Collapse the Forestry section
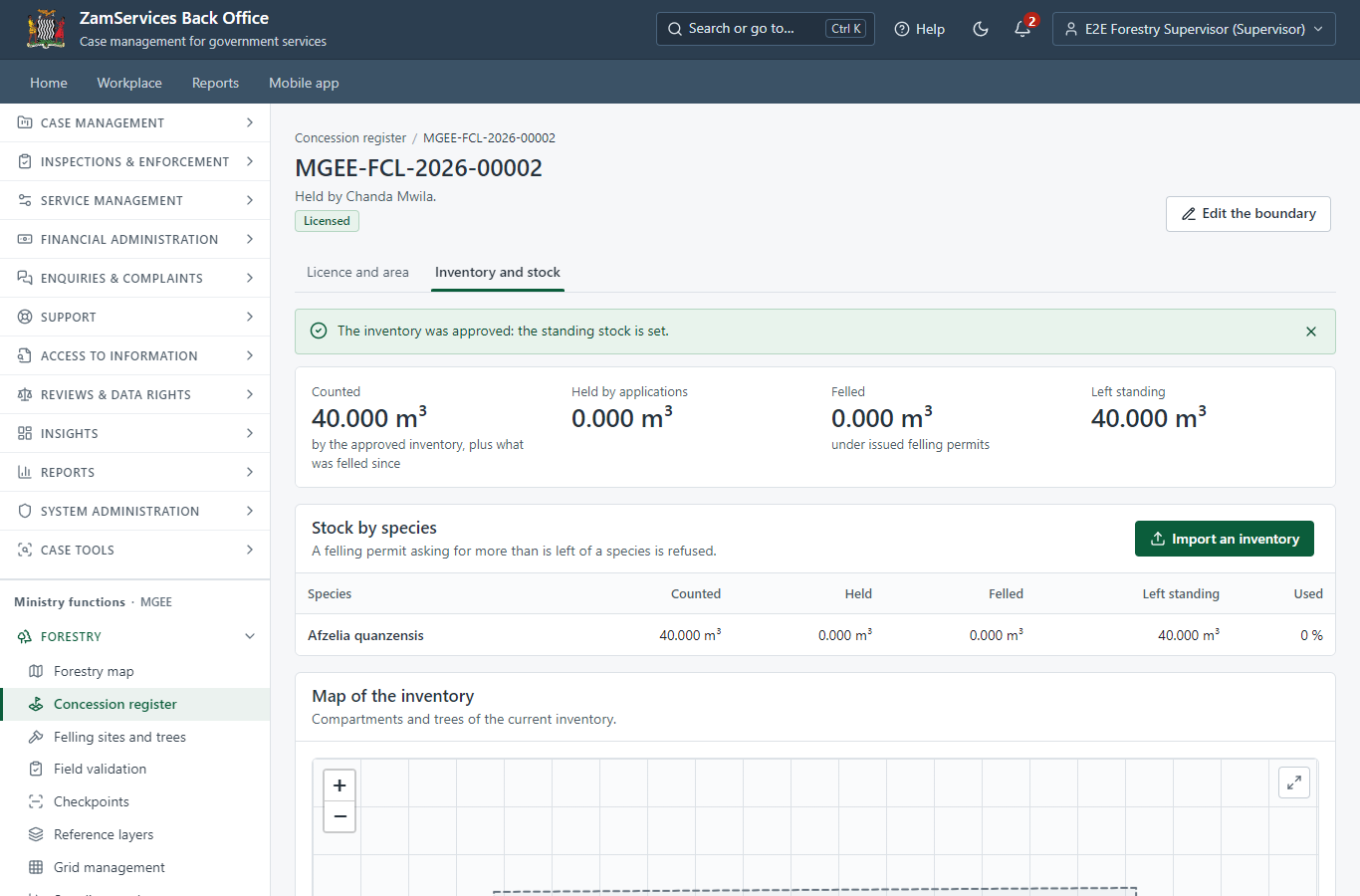Viewport: 1360px width, 896px height. tap(134, 636)
